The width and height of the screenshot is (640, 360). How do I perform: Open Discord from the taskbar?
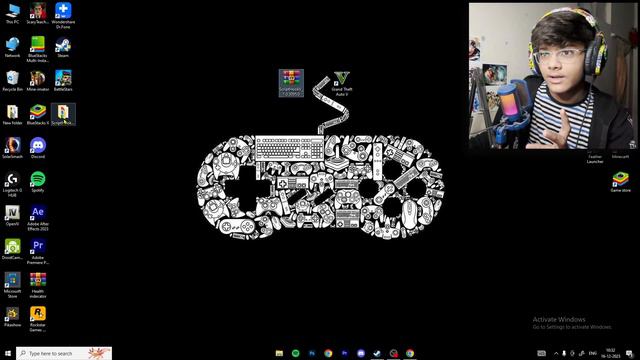coord(361,353)
